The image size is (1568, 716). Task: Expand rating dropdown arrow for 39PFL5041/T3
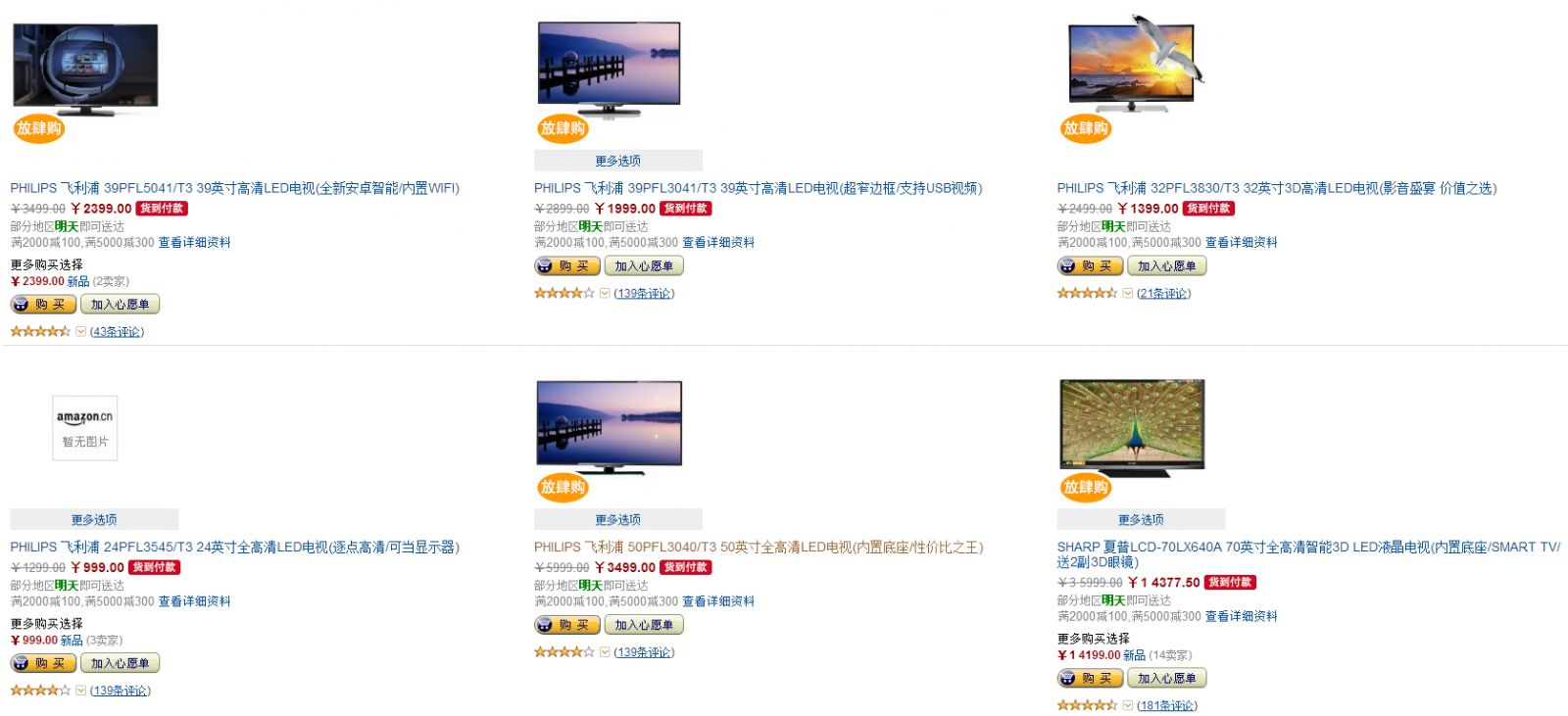[81, 332]
